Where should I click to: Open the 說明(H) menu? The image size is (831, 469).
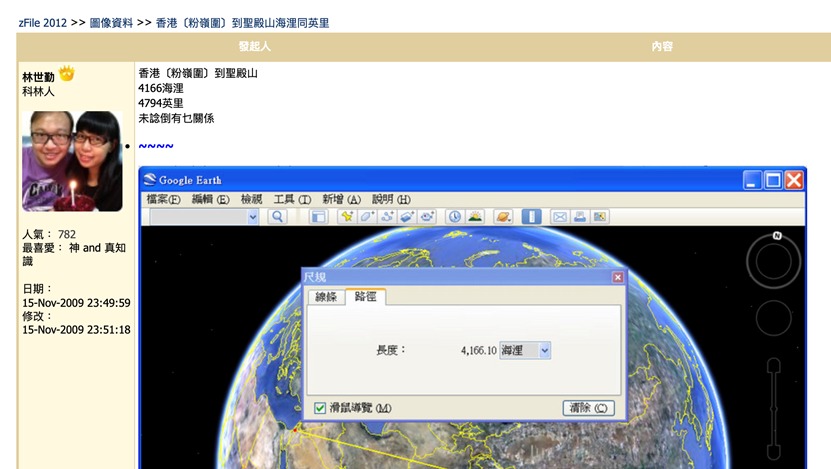tap(391, 199)
